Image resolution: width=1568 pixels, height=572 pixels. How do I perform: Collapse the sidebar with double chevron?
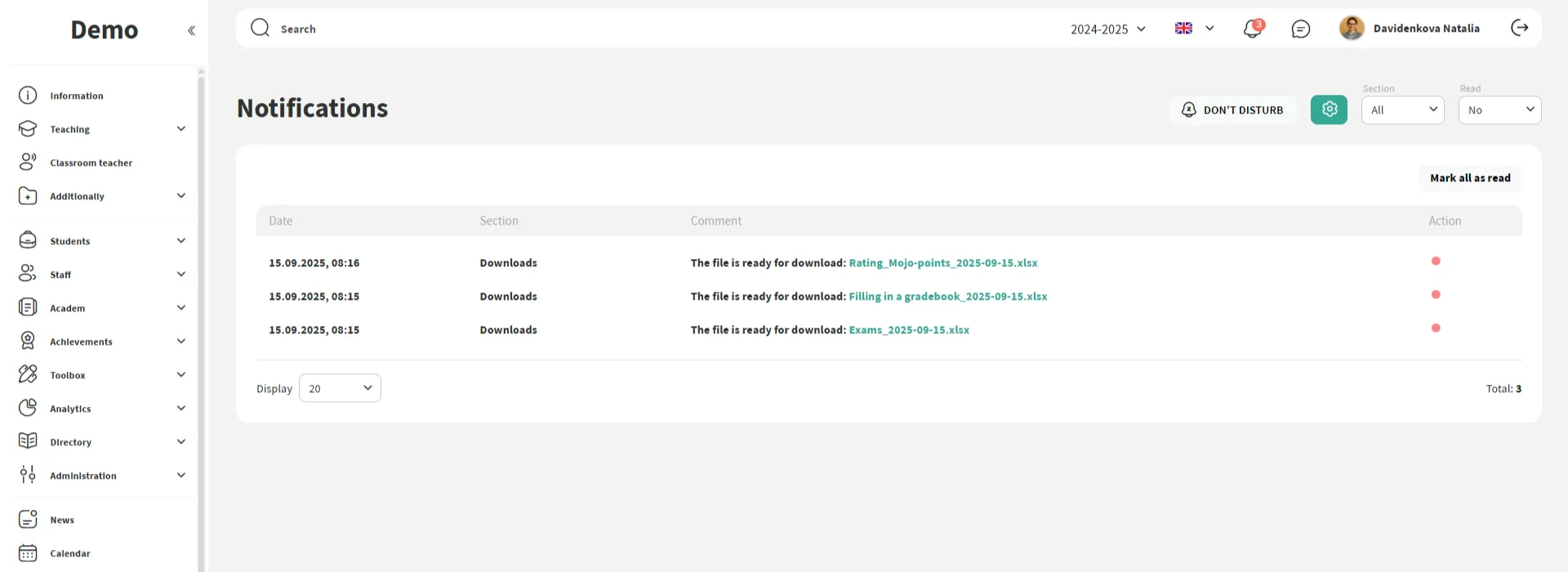(x=191, y=31)
